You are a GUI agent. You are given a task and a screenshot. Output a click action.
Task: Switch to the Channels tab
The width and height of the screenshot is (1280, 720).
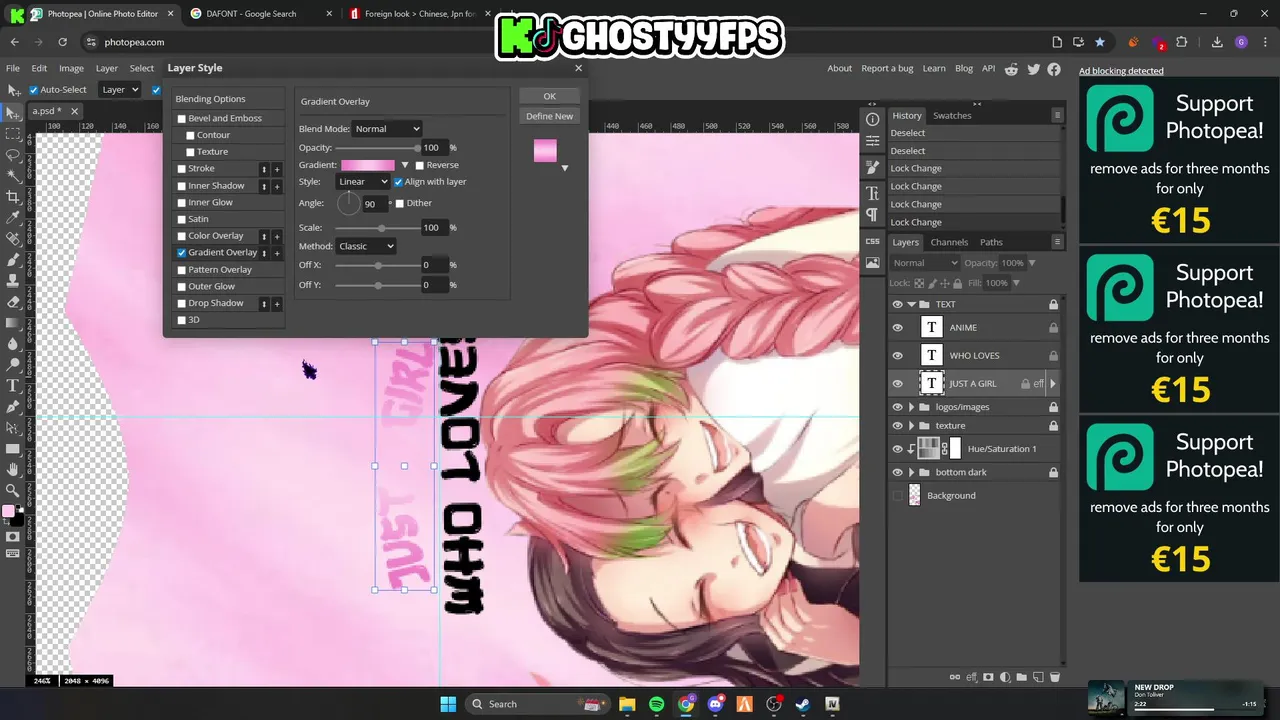(949, 242)
